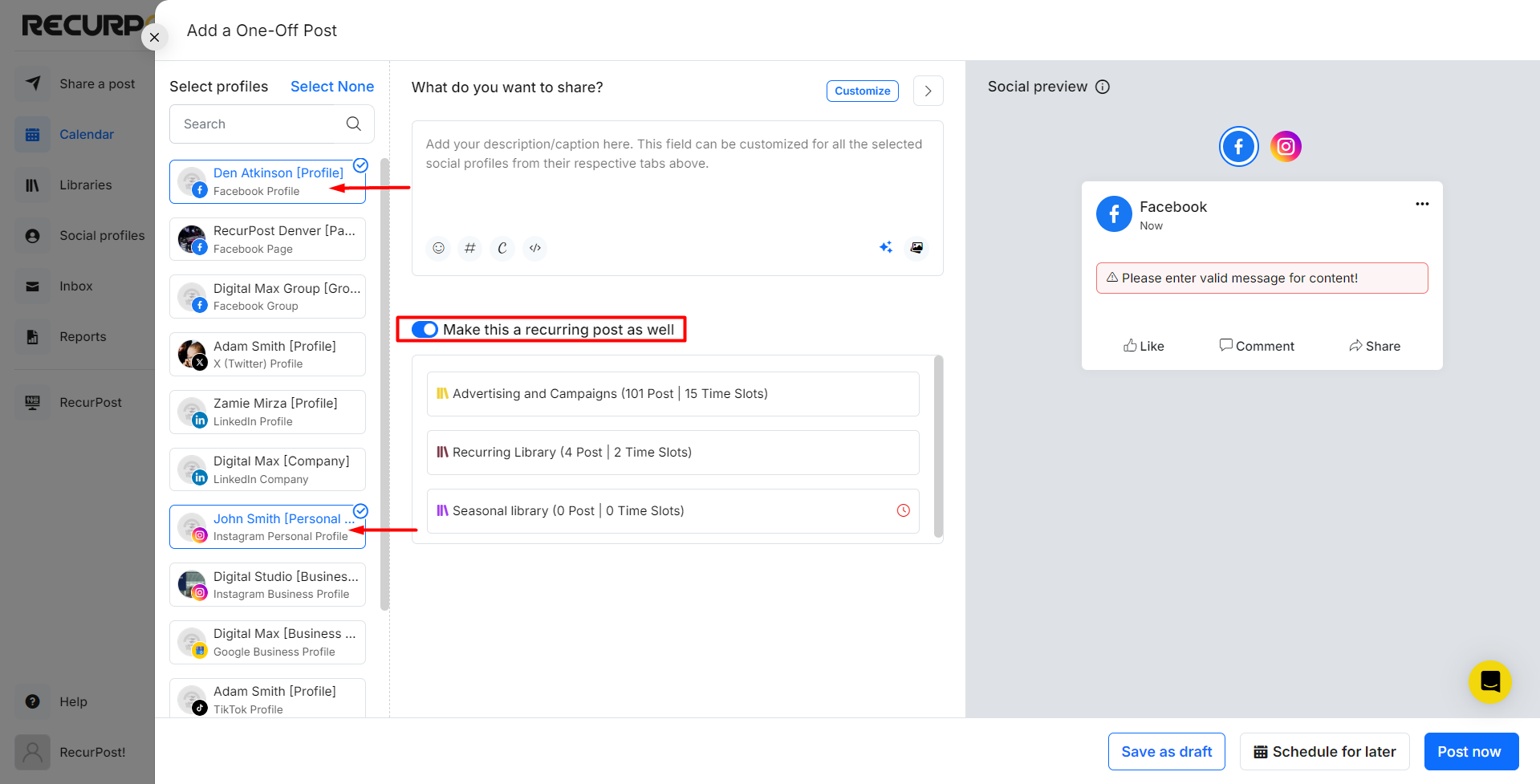Click 'What do you want to share?' heading
Viewport: 1540px width, 784px height.
507,87
